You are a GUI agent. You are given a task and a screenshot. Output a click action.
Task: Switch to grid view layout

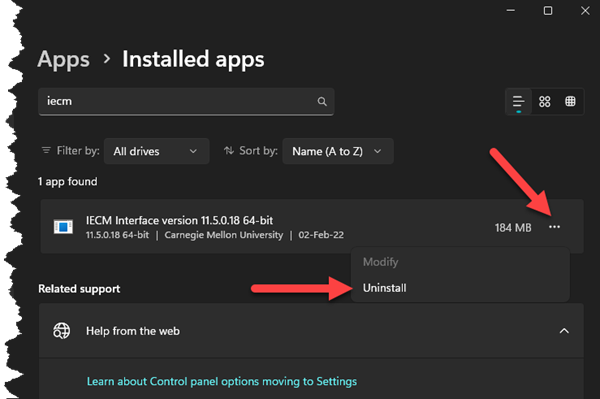pyautogui.click(x=545, y=102)
